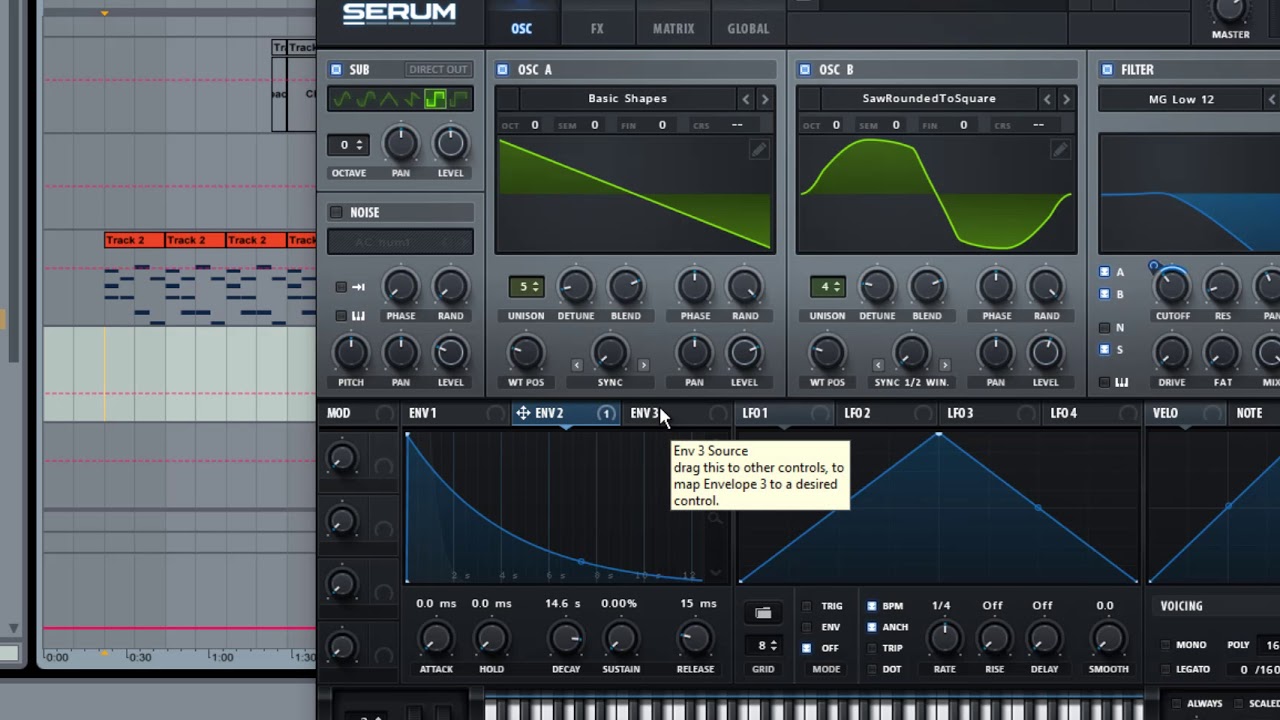Load next OSC A wavetable

[765, 99]
